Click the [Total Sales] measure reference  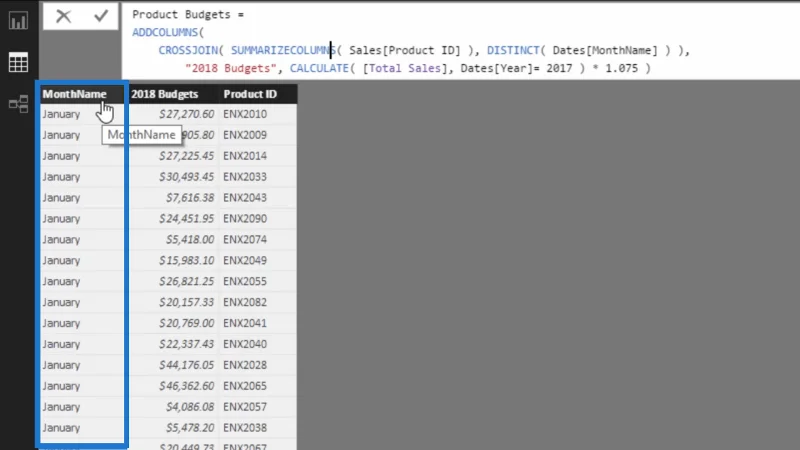[x=405, y=68]
